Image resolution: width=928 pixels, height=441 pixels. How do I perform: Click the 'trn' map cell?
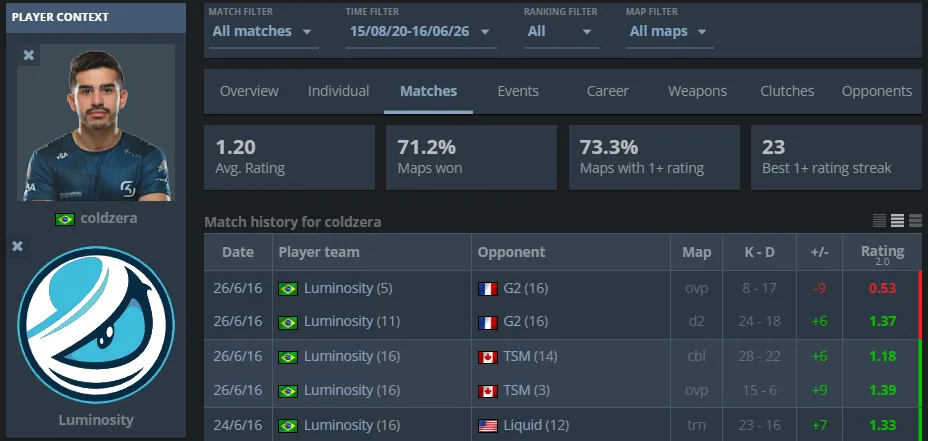pos(699,426)
